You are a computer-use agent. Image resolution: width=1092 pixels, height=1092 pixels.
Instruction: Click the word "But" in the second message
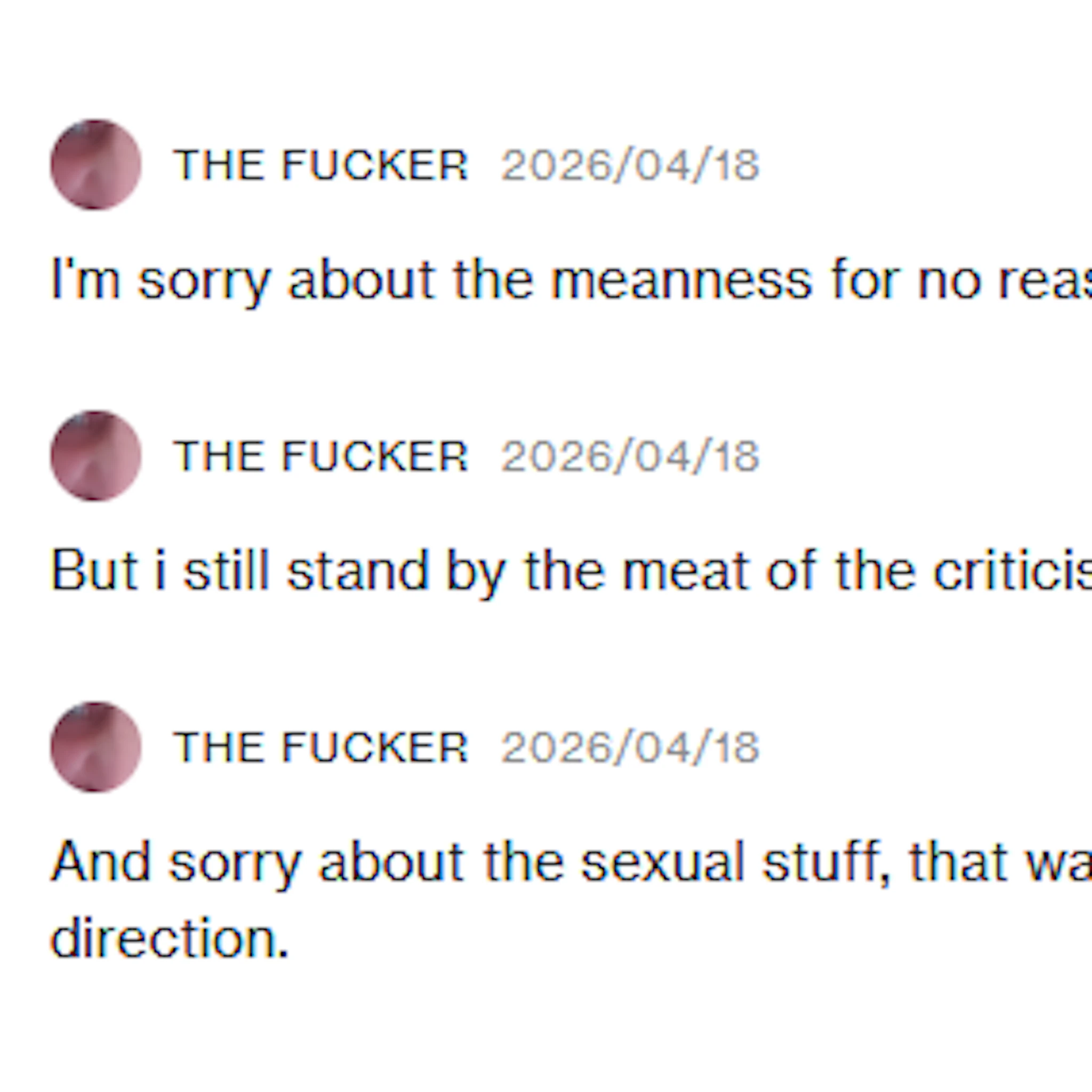(x=94, y=571)
